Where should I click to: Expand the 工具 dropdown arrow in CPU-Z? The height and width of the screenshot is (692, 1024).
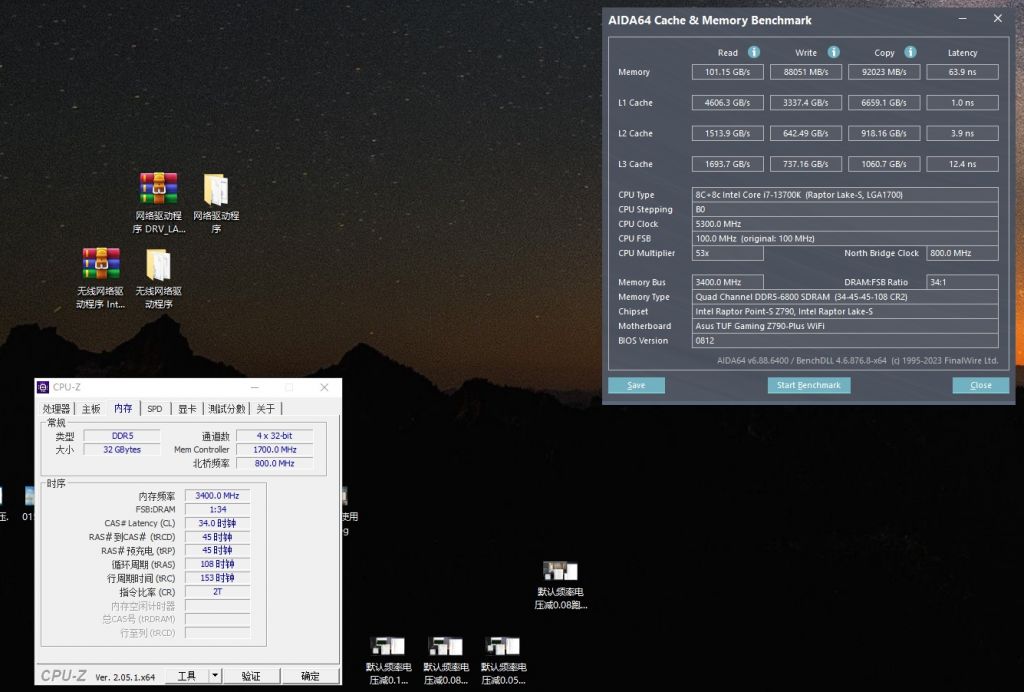[215, 676]
